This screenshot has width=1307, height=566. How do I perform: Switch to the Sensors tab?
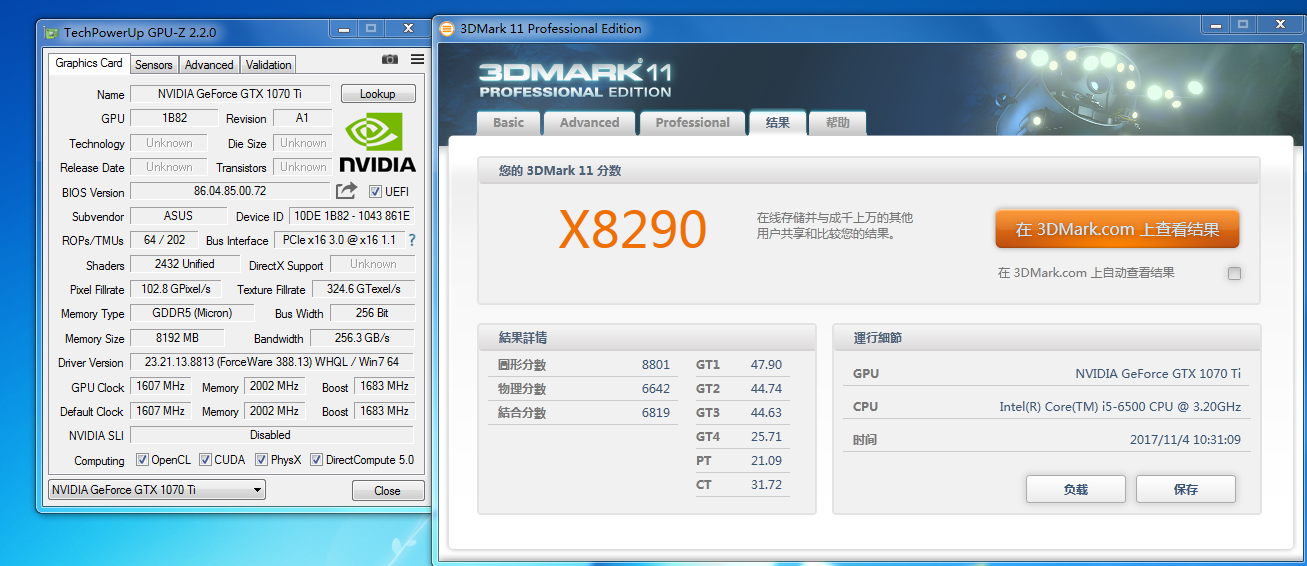(x=154, y=65)
